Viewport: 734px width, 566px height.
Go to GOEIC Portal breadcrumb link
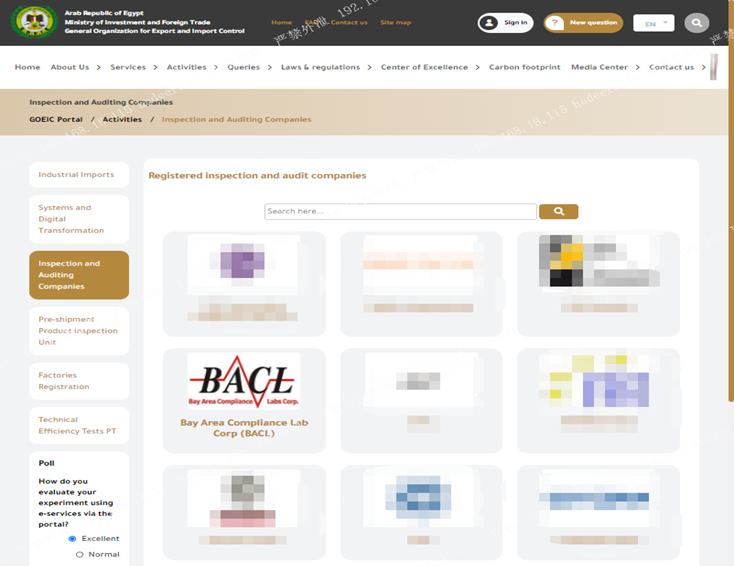coord(56,119)
